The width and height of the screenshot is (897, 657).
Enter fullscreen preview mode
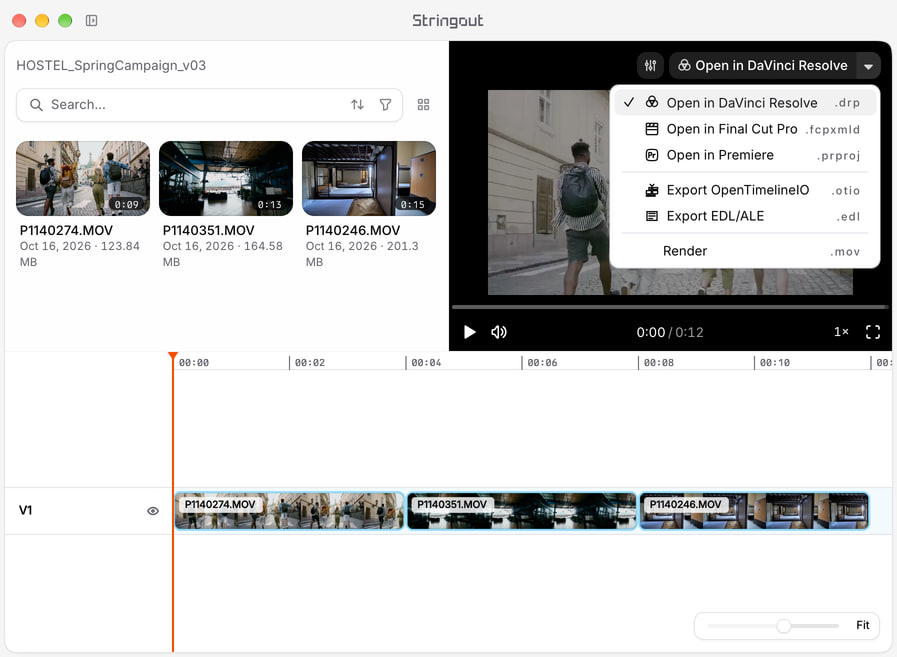[872, 332]
